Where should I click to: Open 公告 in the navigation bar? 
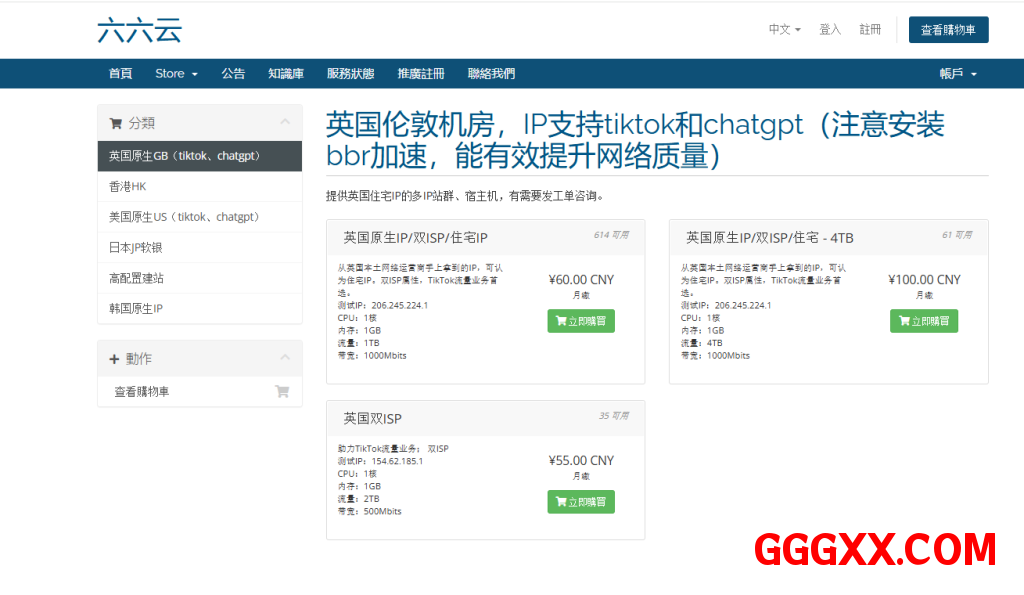pos(233,74)
